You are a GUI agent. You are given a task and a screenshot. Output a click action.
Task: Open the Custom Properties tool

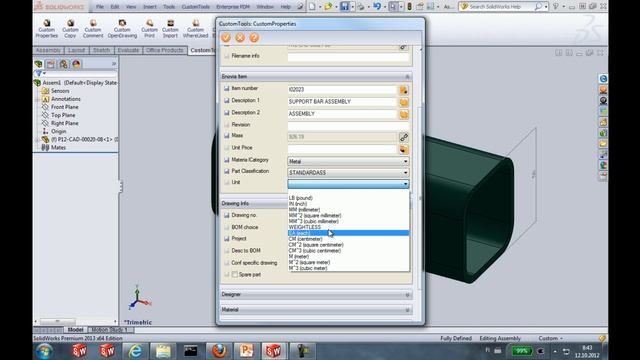[47, 29]
